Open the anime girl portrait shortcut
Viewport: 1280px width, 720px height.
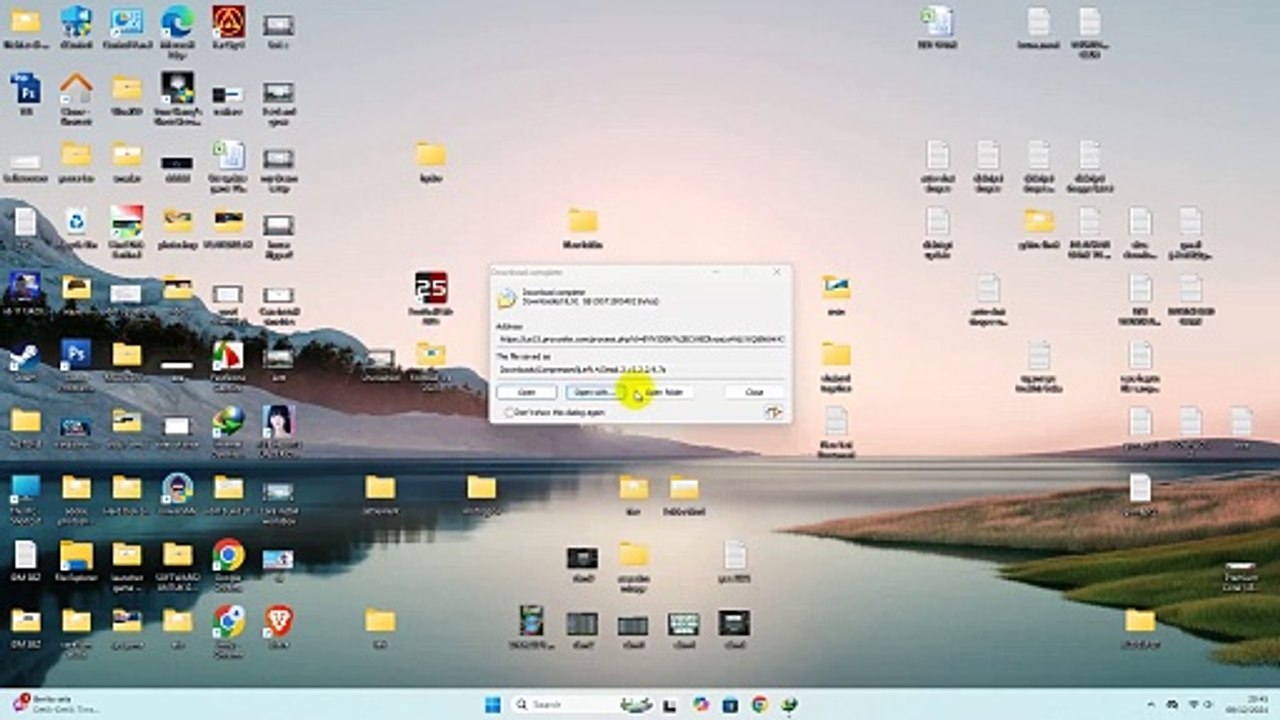coord(277,421)
